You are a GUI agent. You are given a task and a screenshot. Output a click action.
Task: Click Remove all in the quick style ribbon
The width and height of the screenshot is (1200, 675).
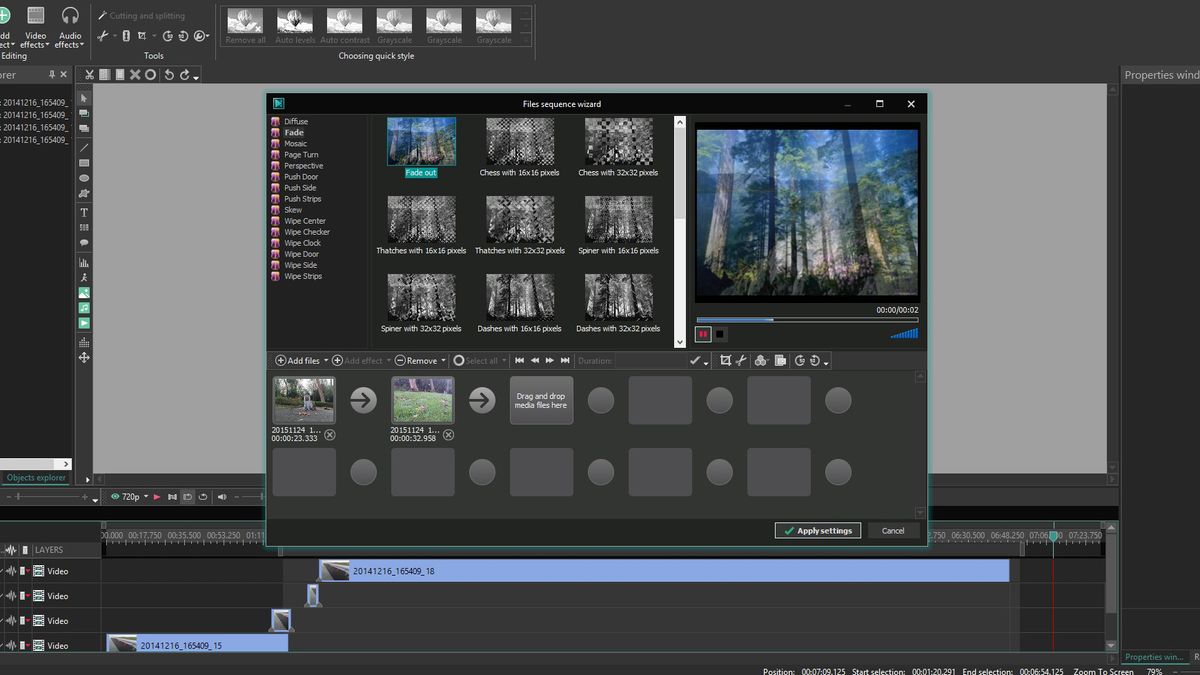coord(244,22)
